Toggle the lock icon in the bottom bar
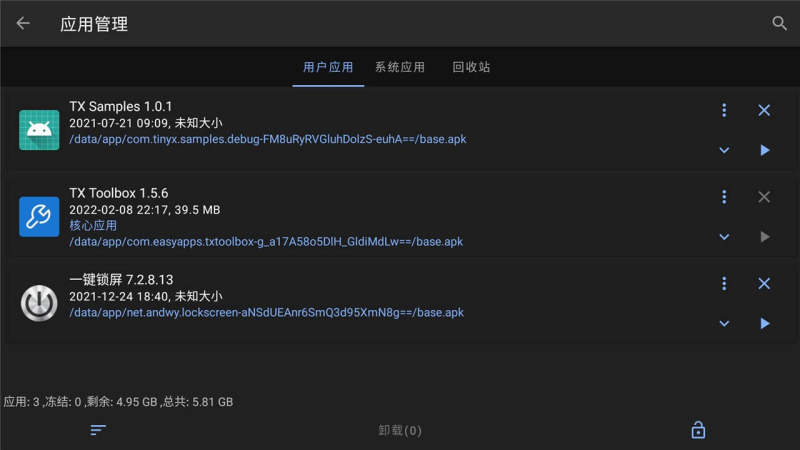800x450 pixels. [698, 430]
